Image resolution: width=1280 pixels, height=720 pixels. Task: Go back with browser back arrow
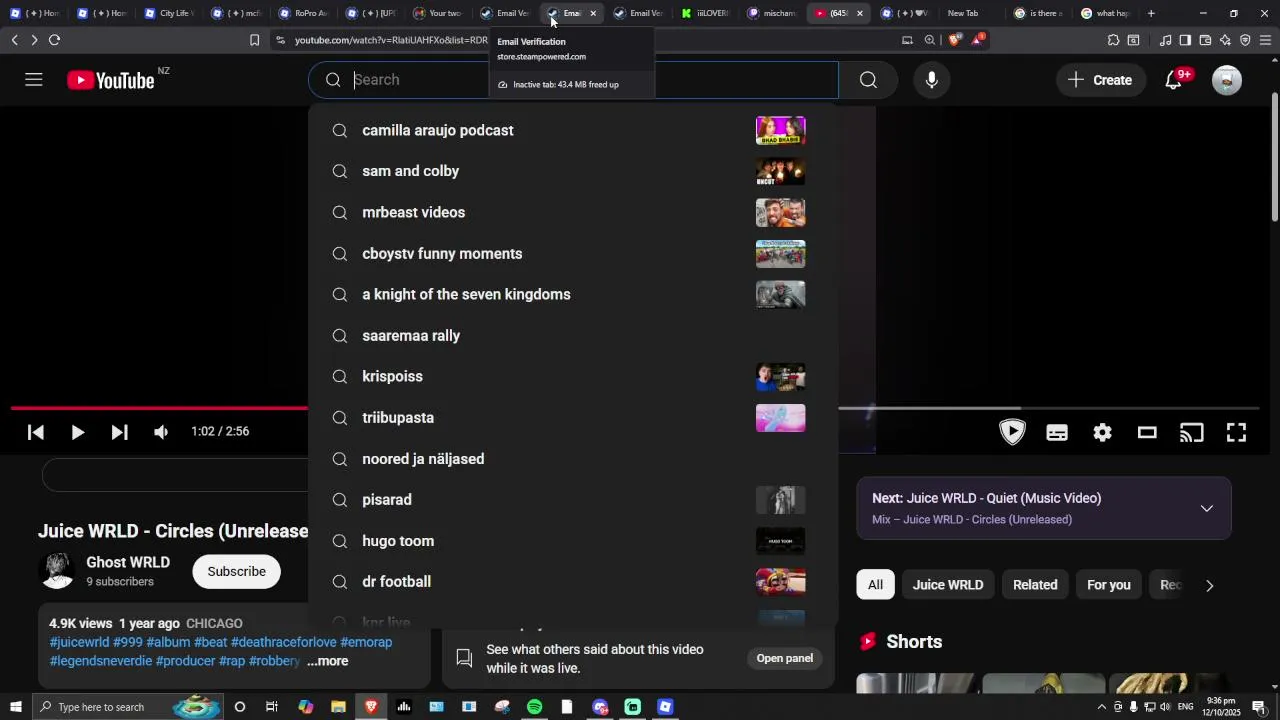coord(14,40)
